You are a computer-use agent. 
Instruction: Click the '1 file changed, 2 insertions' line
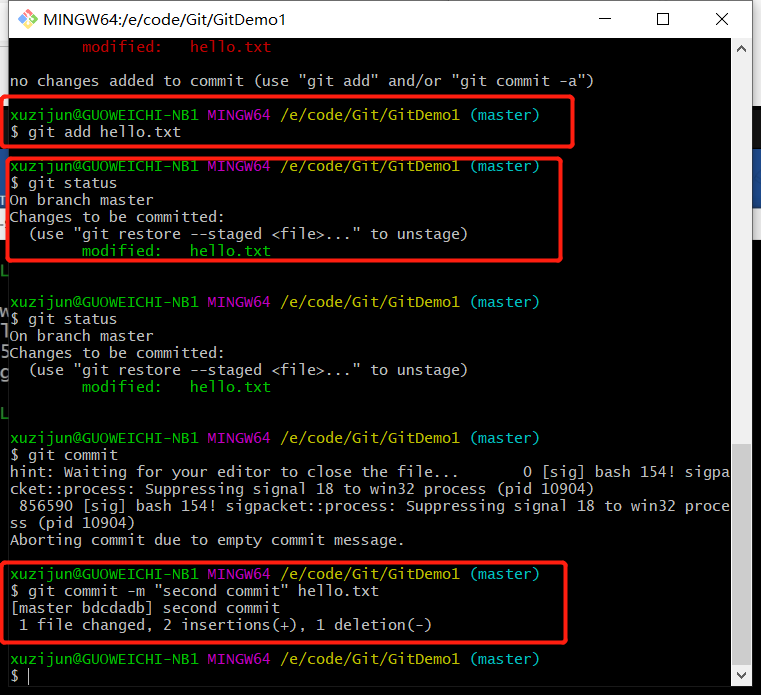coord(225,625)
